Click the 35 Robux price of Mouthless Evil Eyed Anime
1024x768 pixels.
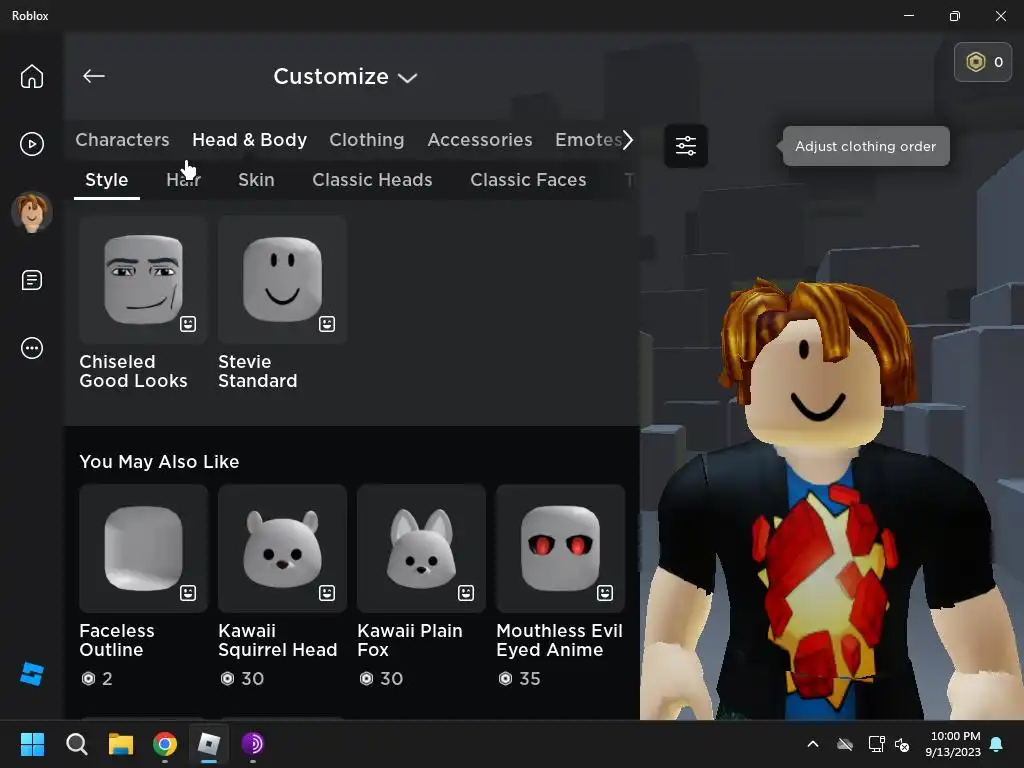520,679
